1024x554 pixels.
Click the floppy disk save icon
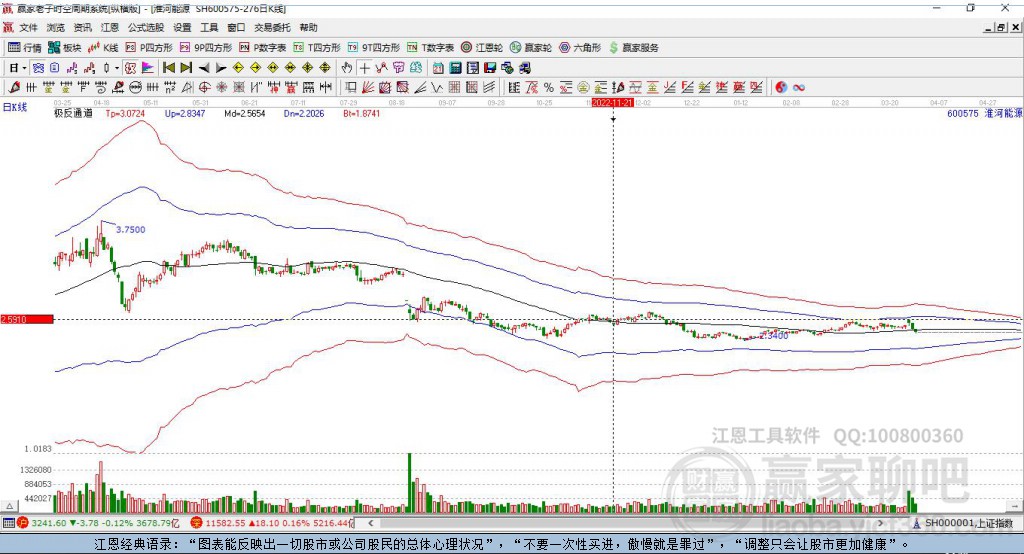pyautogui.click(x=490, y=68)
